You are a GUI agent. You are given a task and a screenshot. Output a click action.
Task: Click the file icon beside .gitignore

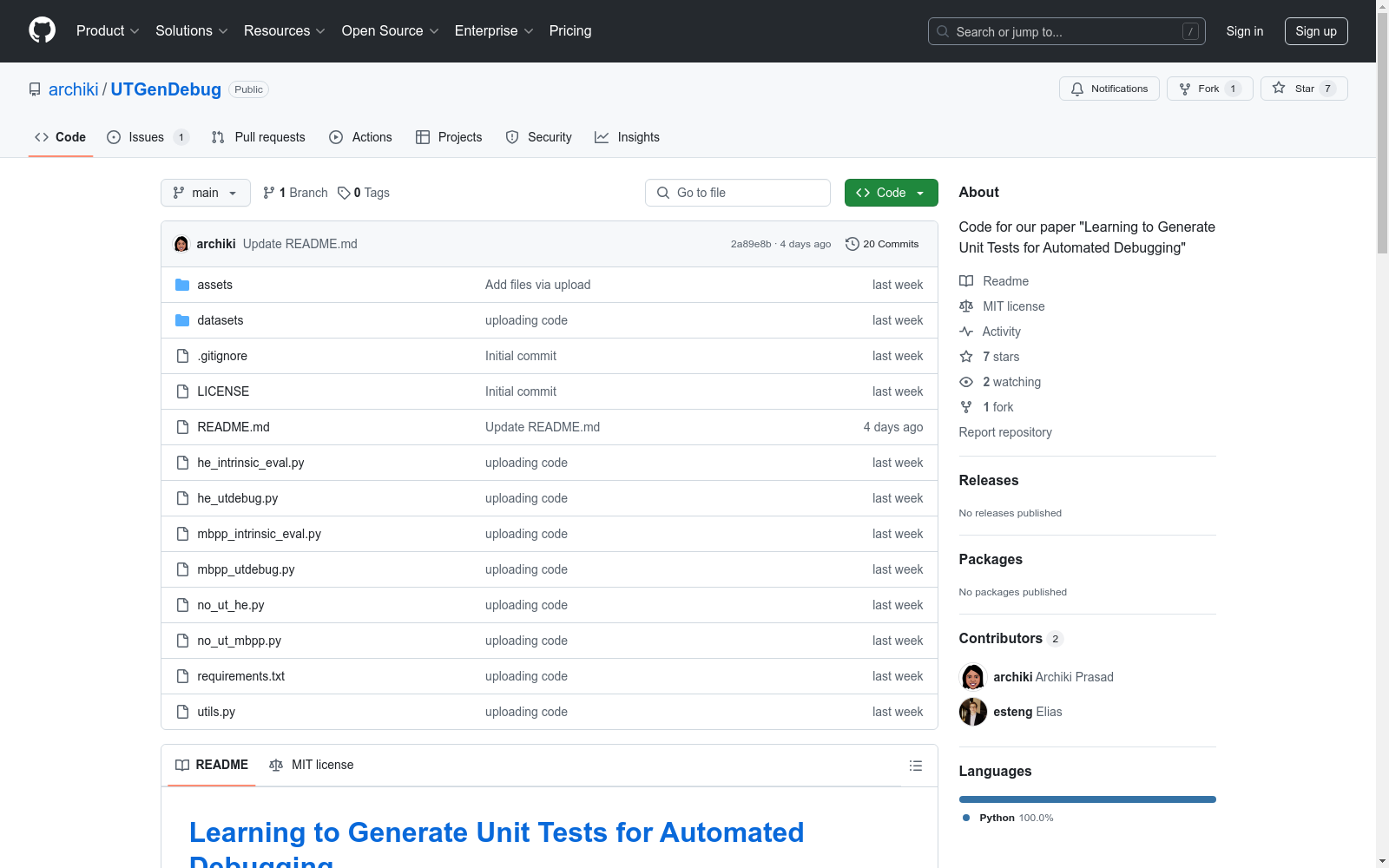click(182, 356)
